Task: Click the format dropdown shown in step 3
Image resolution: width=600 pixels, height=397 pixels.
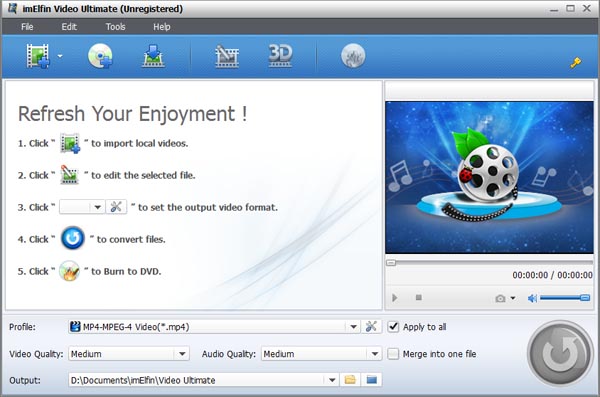Action: 82,207
